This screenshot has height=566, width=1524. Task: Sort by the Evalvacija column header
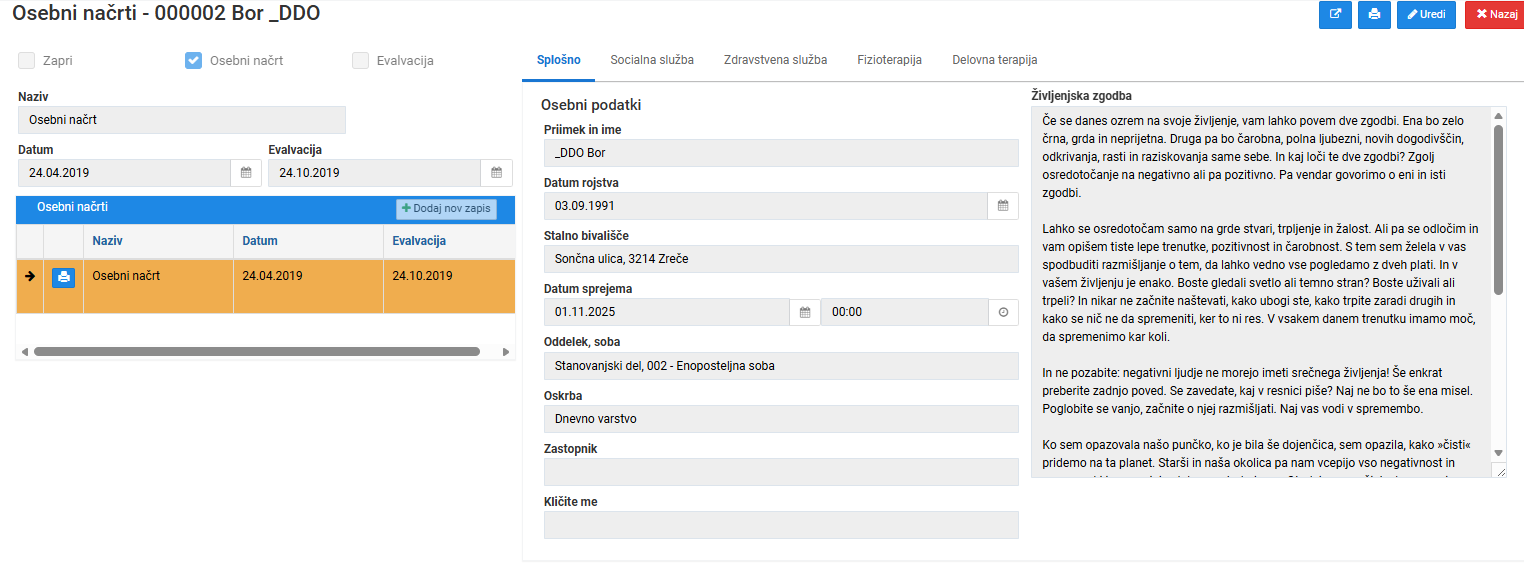[x=449, y=241]
